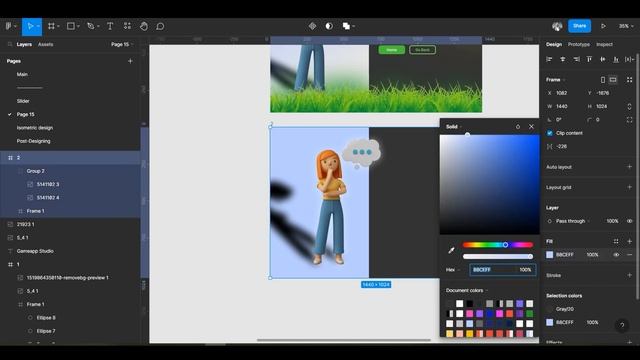Add a Stroke with plus button

pos(629,276)
